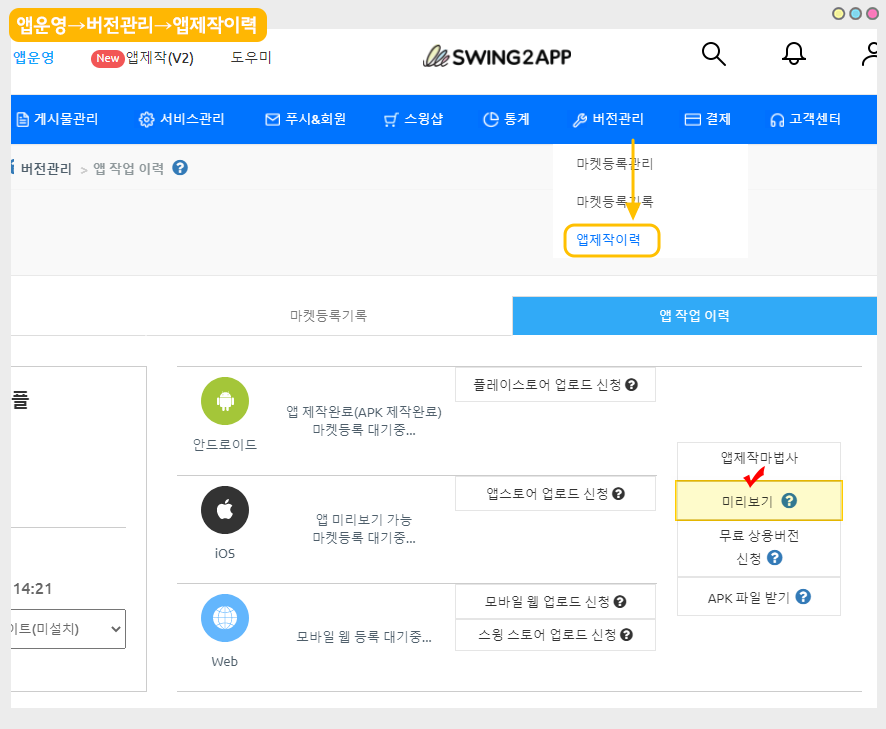Switch to the 마켓등록기록 tab
Image resolution: width=886 pixels, height=729 pixels.
(329, 315)
